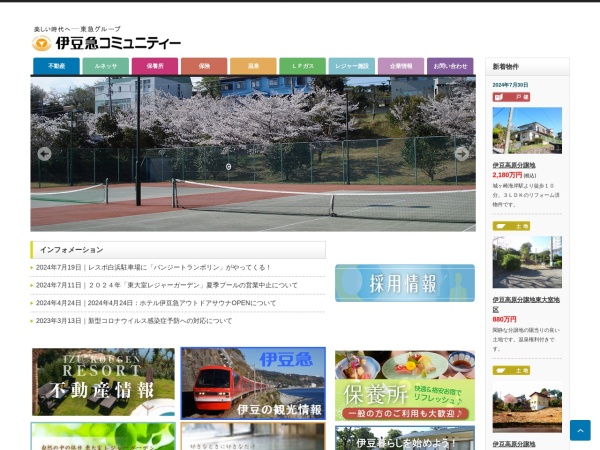Open the 保養所 refresh banner
Image resolution: width=600 pixels, height=450 pixels.
click(x=405, y=386)
